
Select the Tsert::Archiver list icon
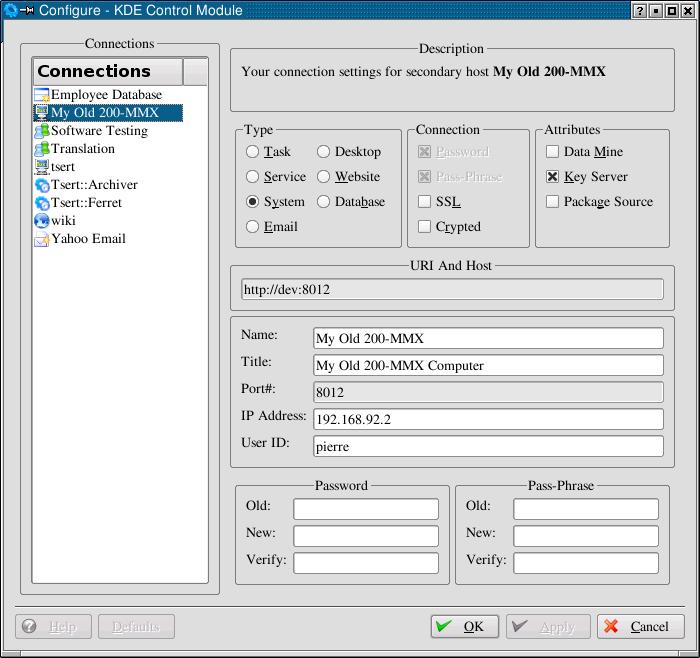[41, 185]
